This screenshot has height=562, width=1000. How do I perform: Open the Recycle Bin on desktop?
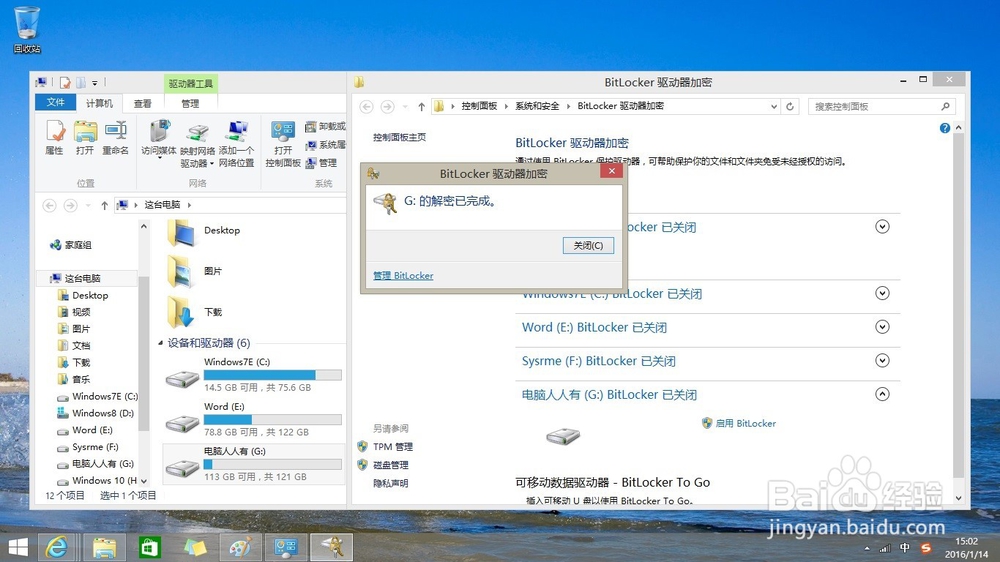point(27,29)
